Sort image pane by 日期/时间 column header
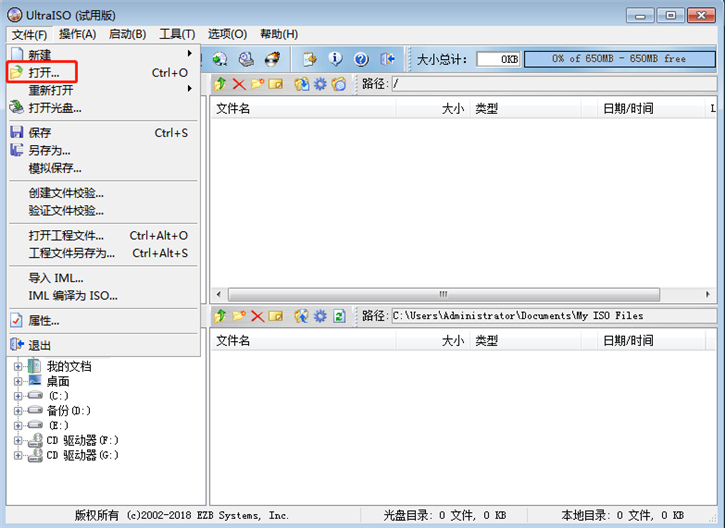The image size is (725, 528). [x=651, y=109]
